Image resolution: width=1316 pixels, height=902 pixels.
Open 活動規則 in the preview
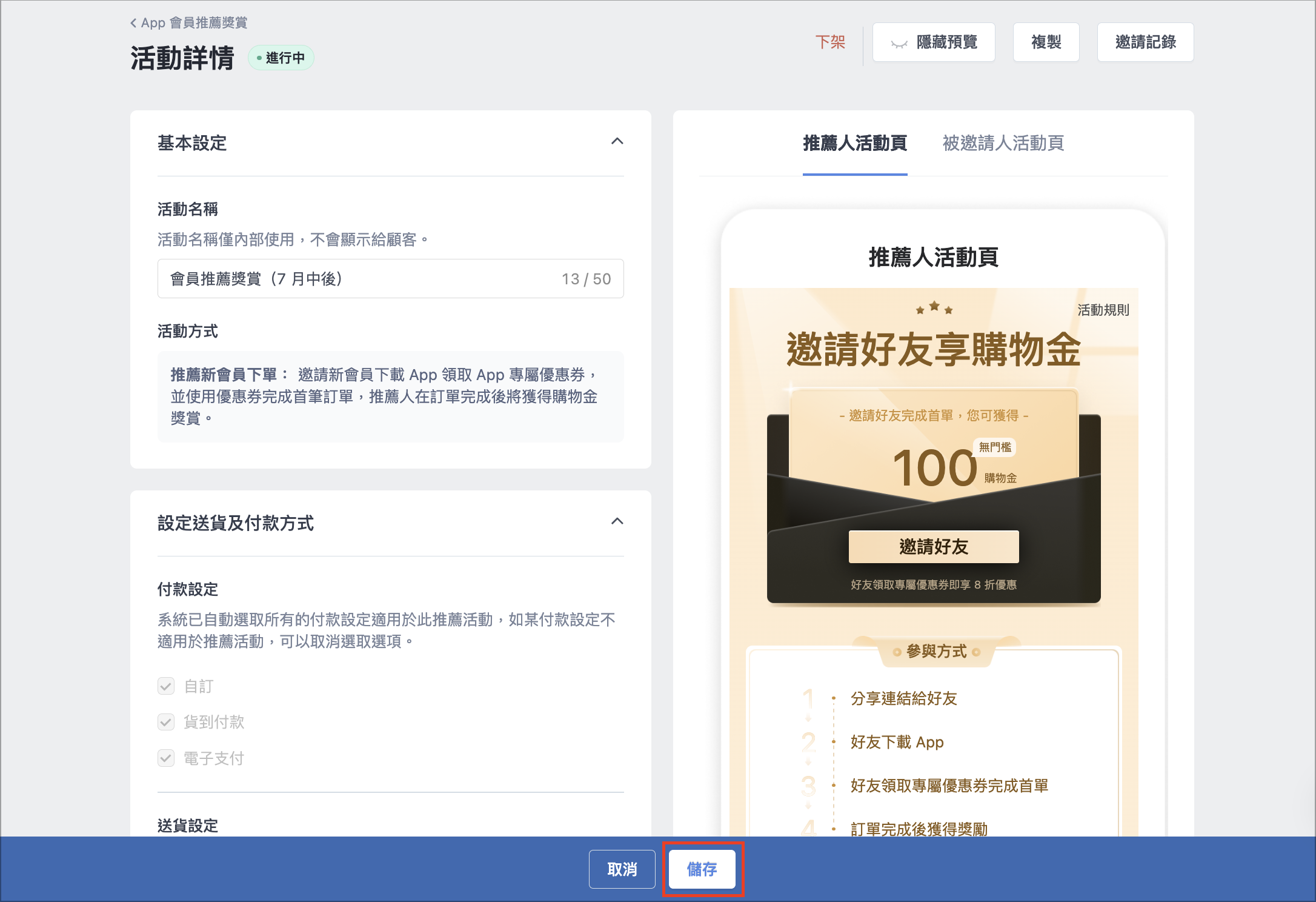(1103, 310)
